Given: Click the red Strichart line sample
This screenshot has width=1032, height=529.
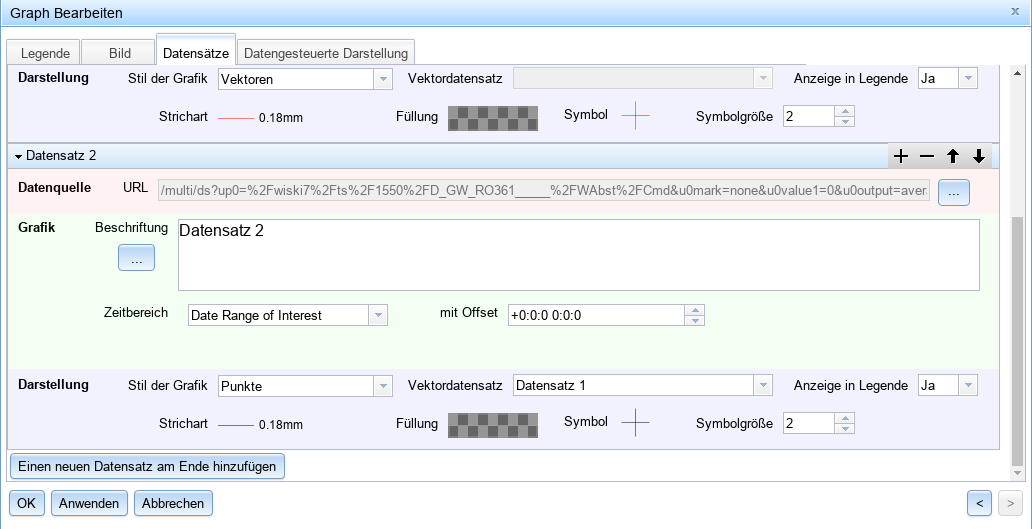Looking at the screenshot, I should point(236,117).
